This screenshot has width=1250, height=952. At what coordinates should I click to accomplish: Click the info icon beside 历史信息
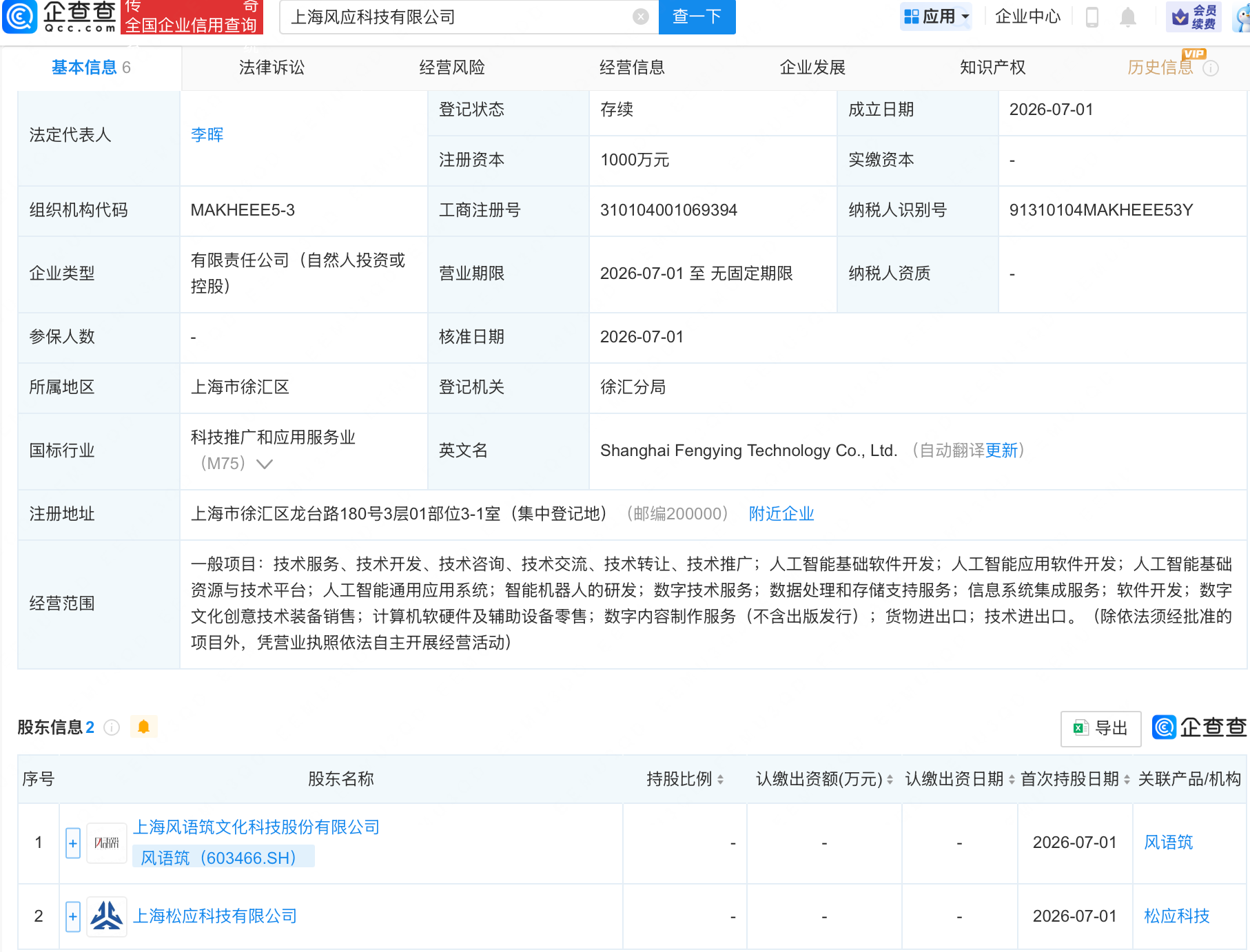[1211, 68]
